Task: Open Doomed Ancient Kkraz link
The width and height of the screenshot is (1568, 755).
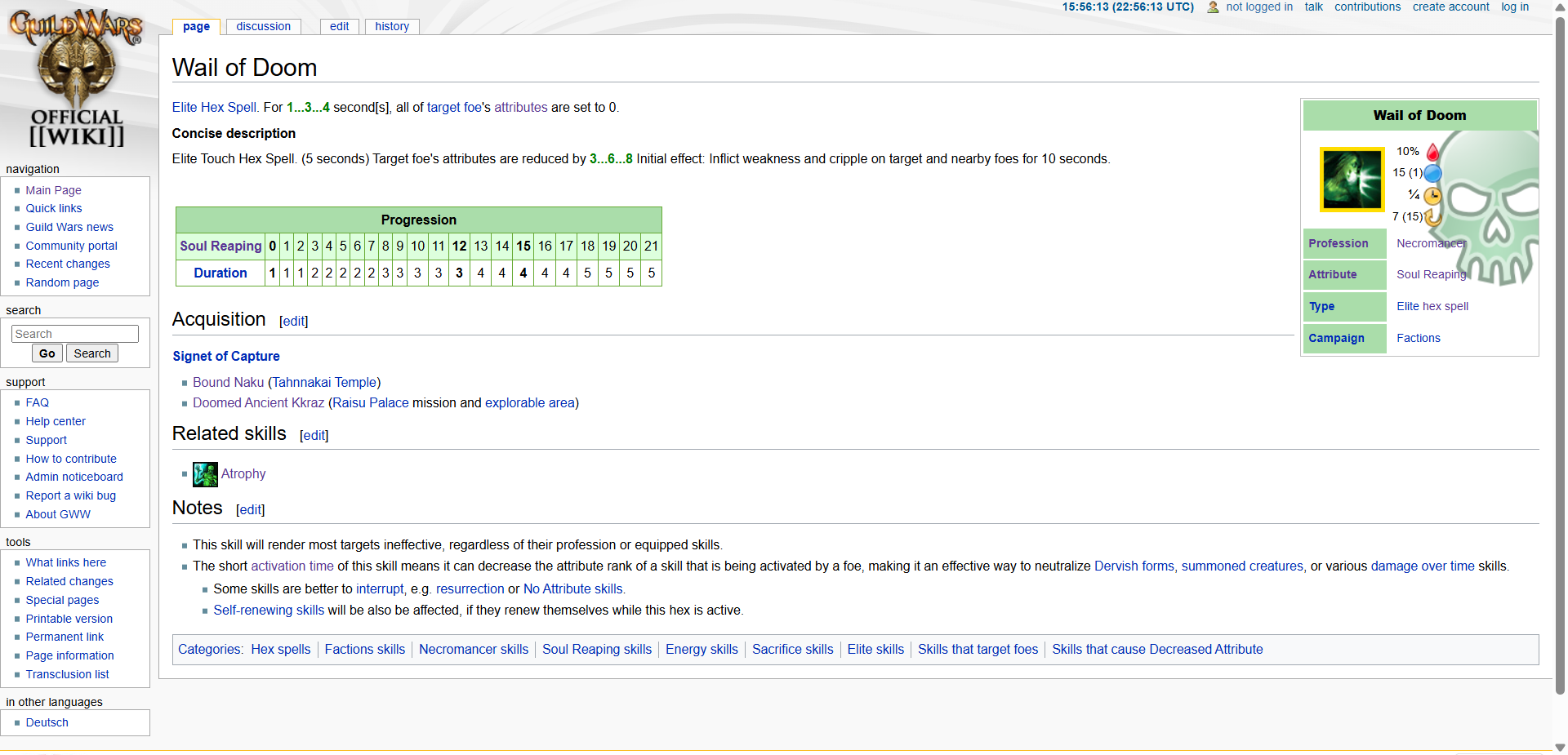Action: coord(258,402)
